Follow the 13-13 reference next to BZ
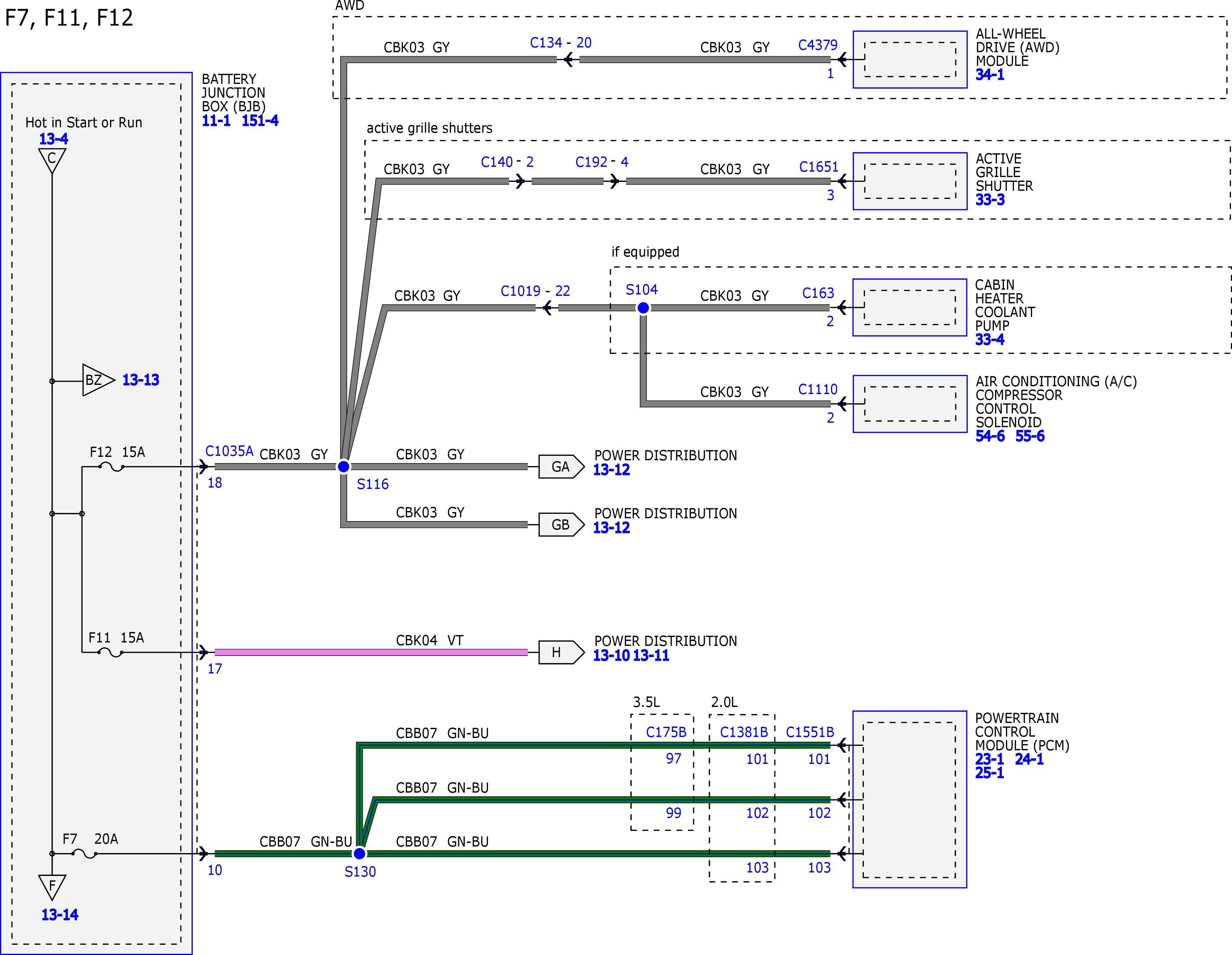Viewport: 1232px width, 955px height. (141, 380)
